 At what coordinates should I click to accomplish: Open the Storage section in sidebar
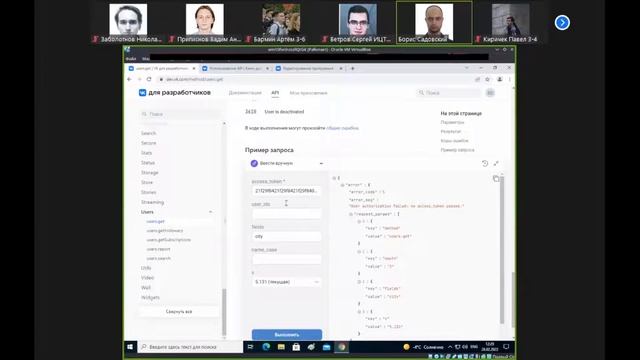coord(149,173)
